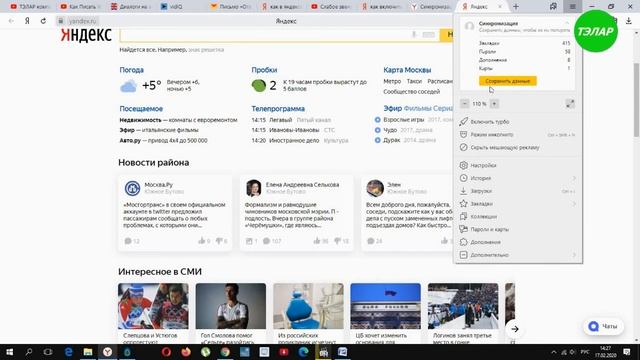The image size is (640, 360).
Task: Like Елена Андреевна Селькова's post
Action: [x=317, y=241]
